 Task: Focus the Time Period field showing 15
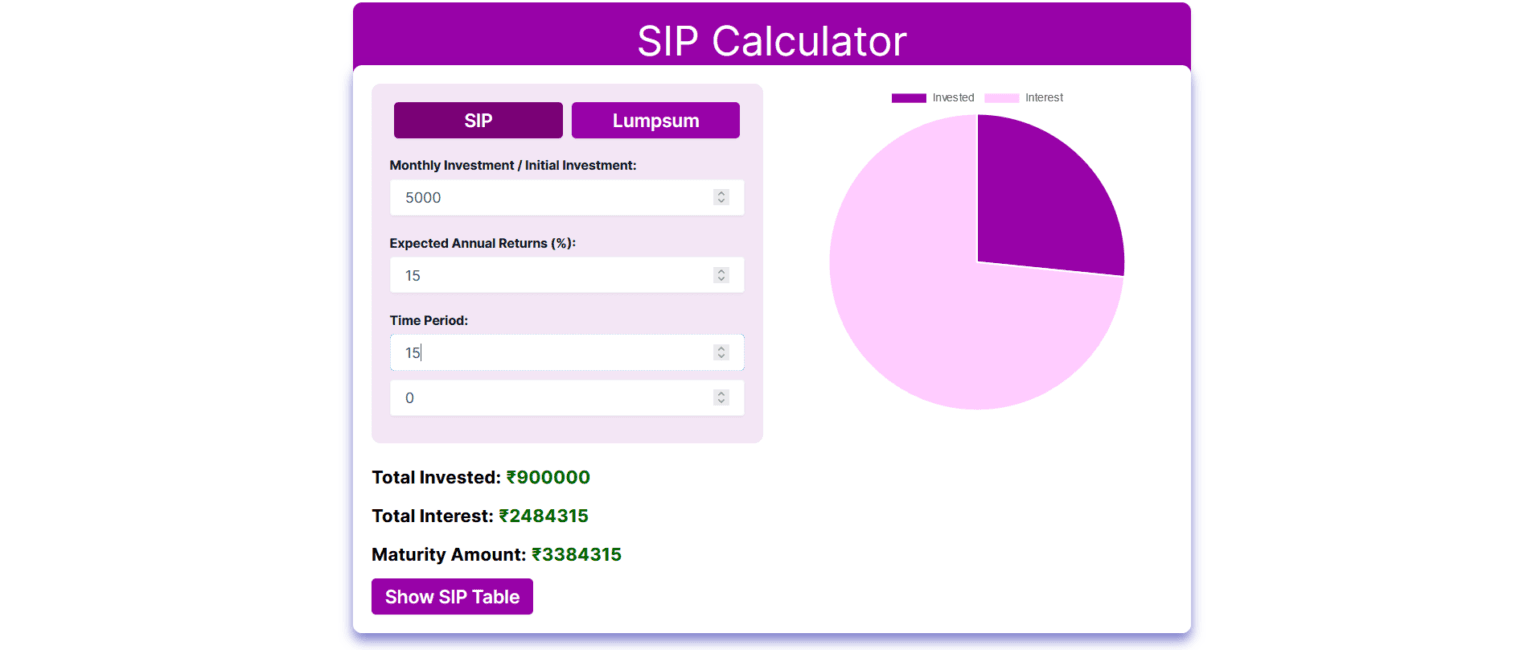[x=567, y=352]
